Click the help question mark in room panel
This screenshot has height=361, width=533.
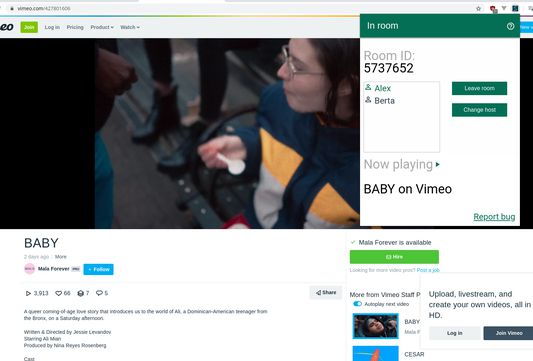coord(510,26)
